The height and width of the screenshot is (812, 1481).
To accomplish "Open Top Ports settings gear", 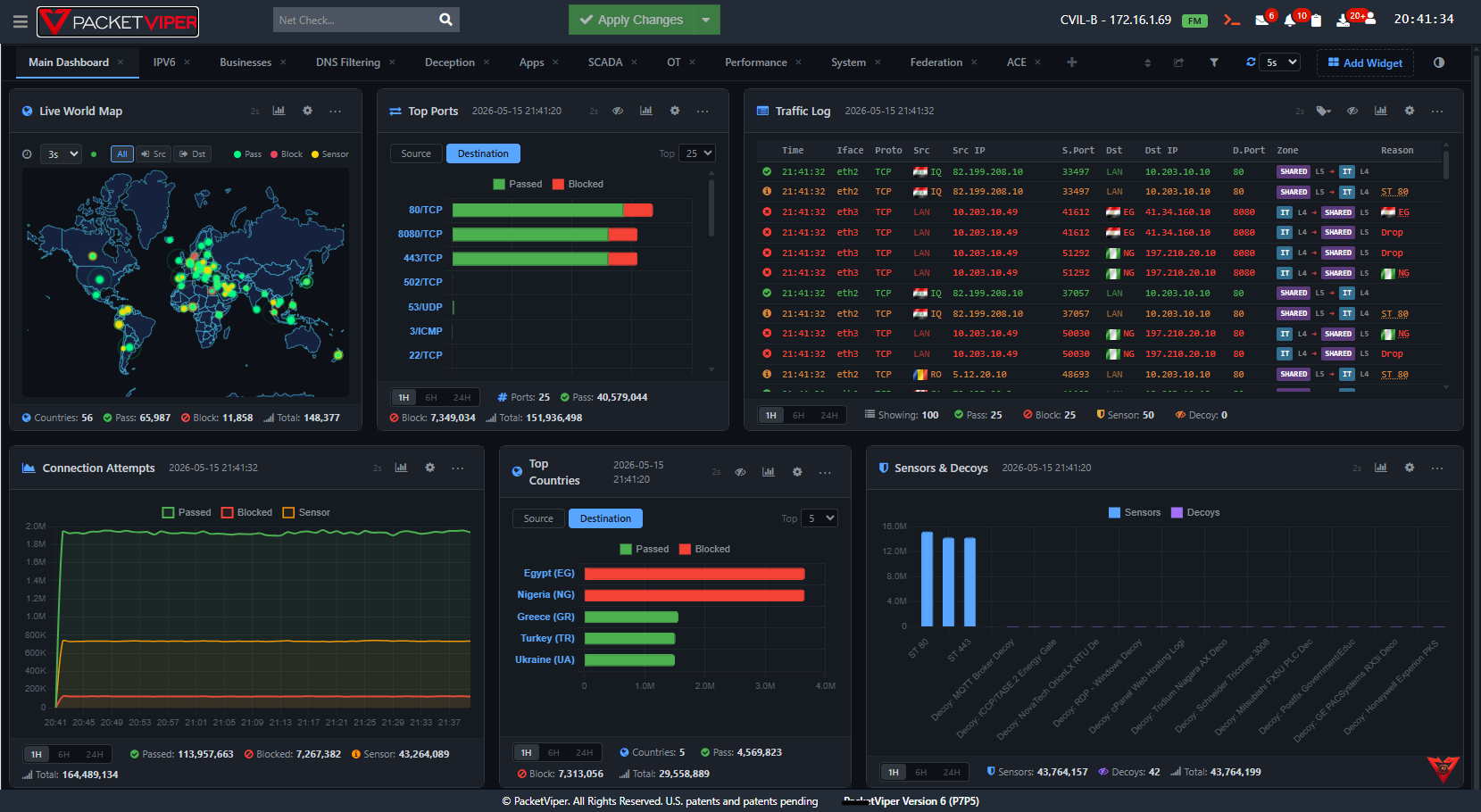I will point(675,111).
